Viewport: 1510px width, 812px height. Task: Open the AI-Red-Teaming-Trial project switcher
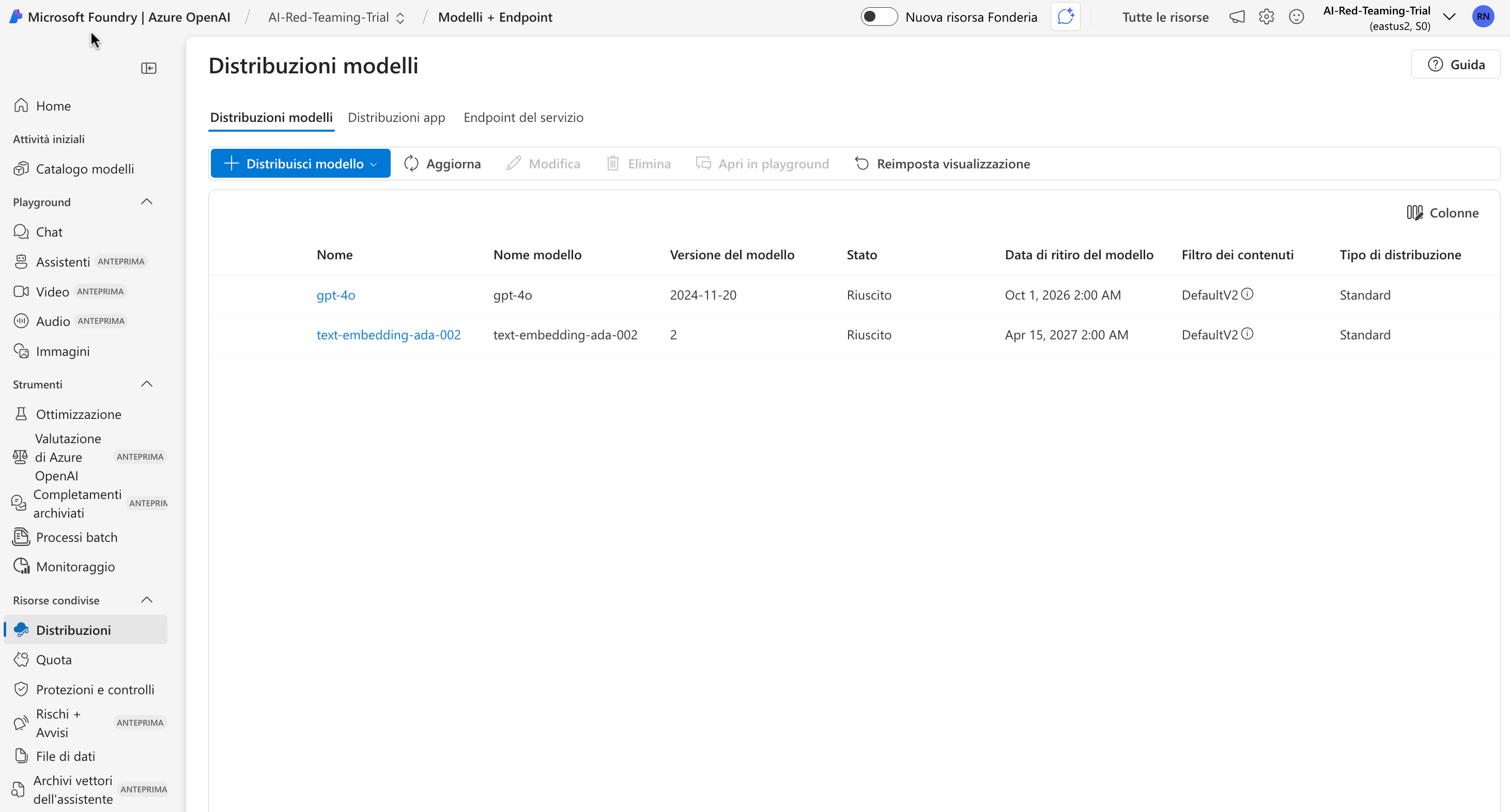[336, 17]
